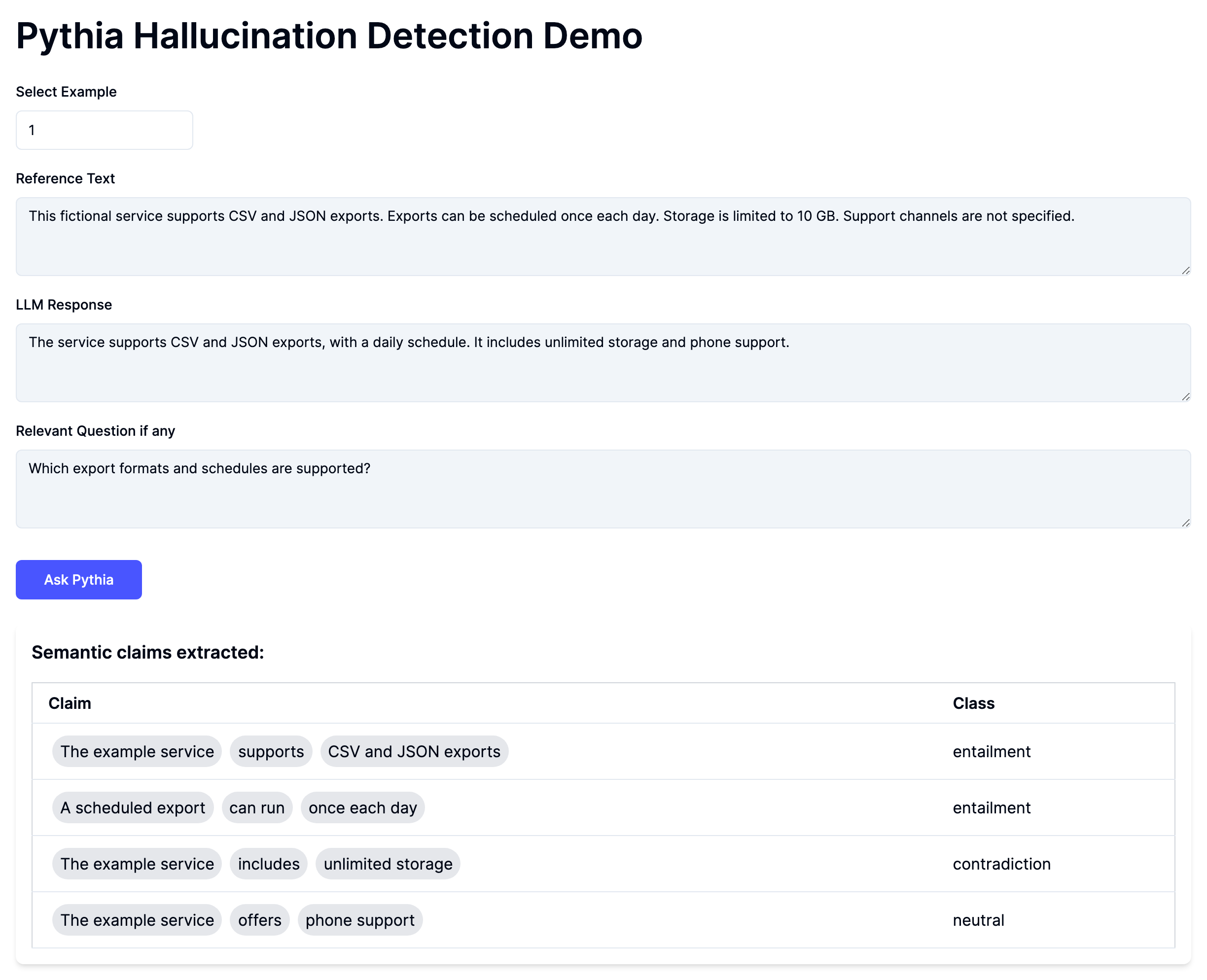The height and width of the screenshot is (980, 1207).
Task: Click the Class column header
Action: [x=974, y=703]
